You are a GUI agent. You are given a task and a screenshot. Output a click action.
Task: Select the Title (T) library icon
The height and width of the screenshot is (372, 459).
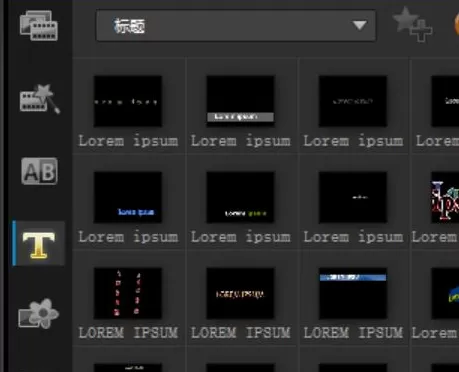coord(39,244)
